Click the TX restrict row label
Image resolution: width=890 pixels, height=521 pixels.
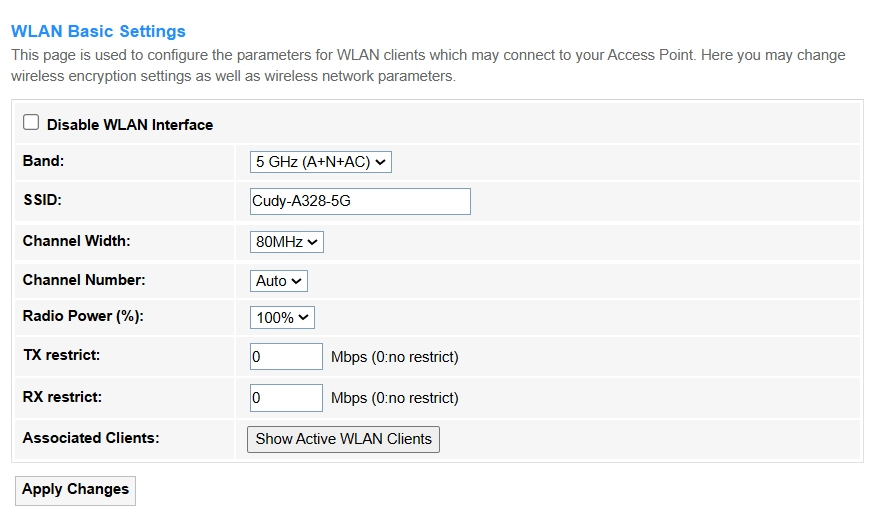[x=61, y=355]
